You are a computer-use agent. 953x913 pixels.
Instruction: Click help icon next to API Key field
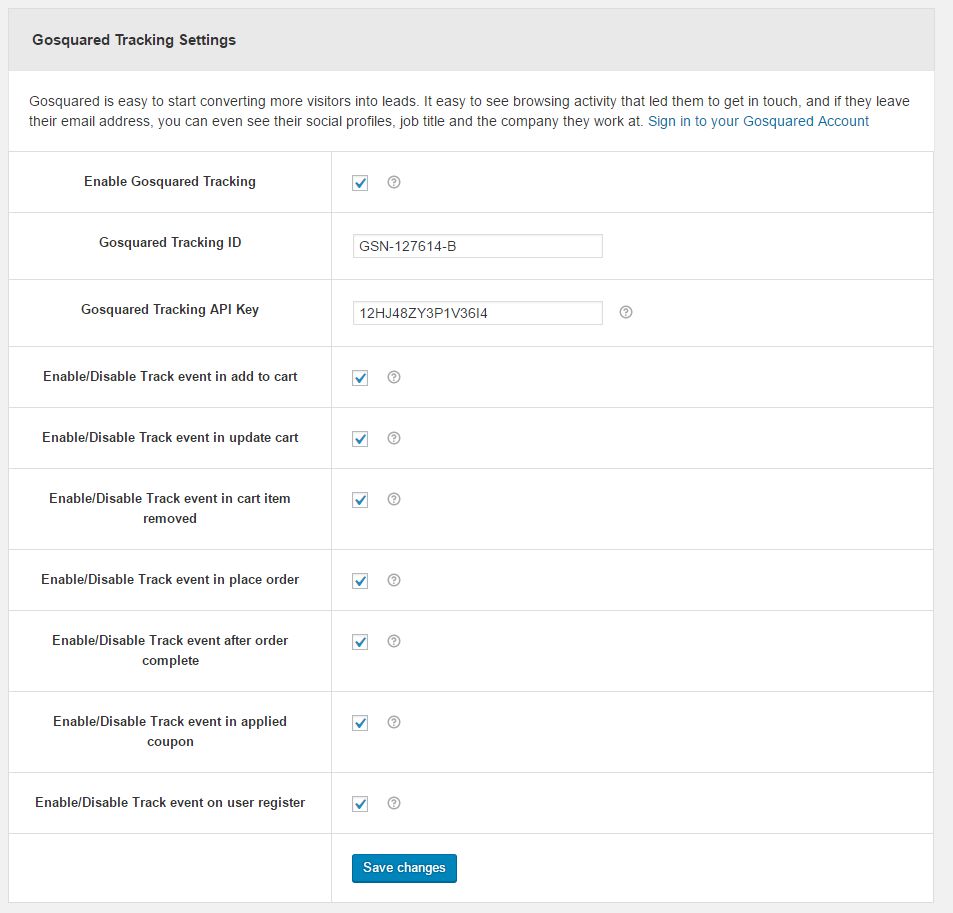tap(626, 312)
